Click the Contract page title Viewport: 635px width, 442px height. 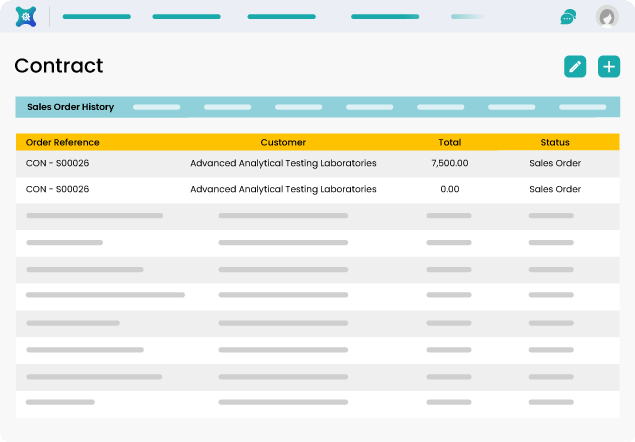pos(59,66)
